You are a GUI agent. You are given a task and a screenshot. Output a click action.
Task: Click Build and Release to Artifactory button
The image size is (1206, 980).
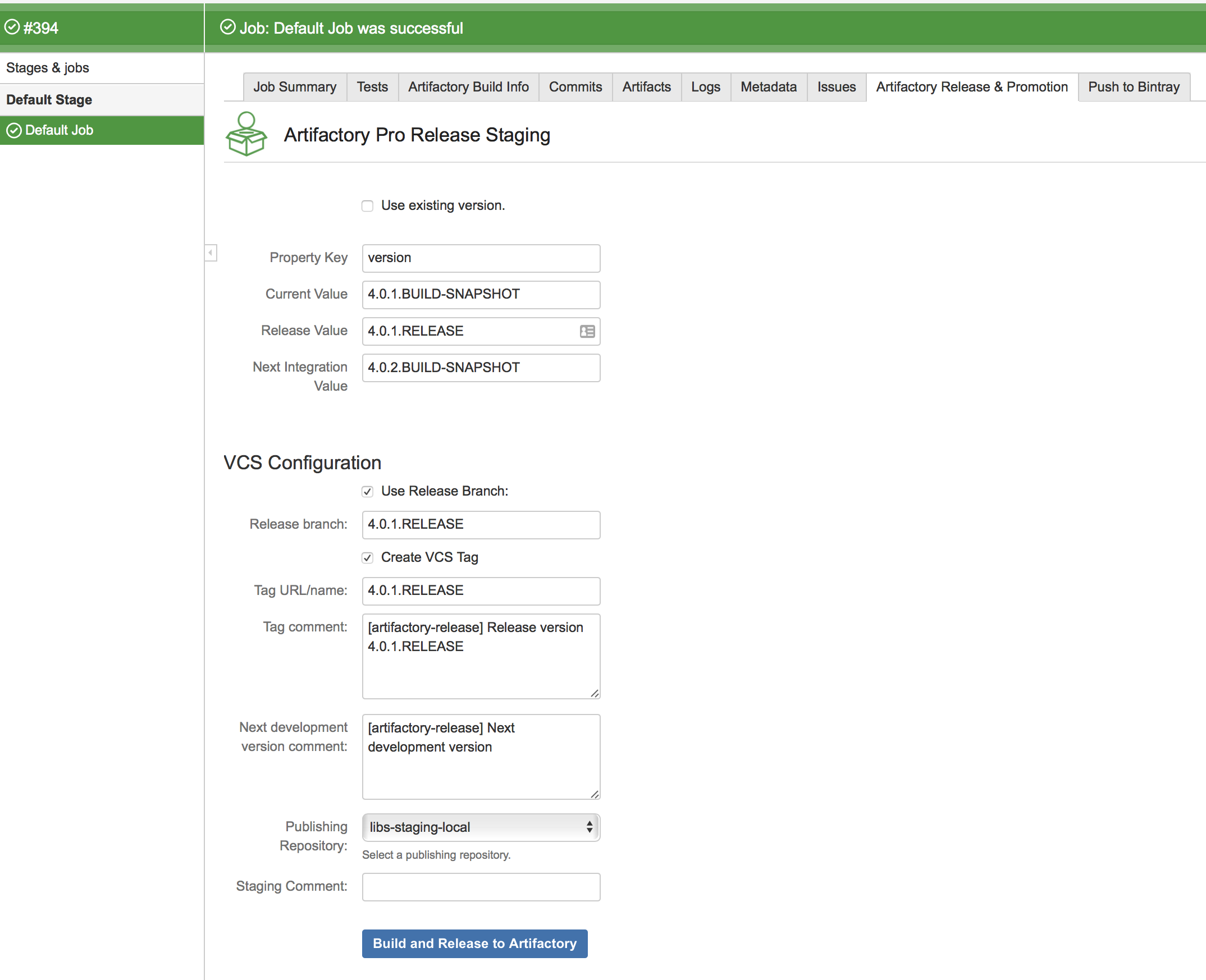point(474,944)
